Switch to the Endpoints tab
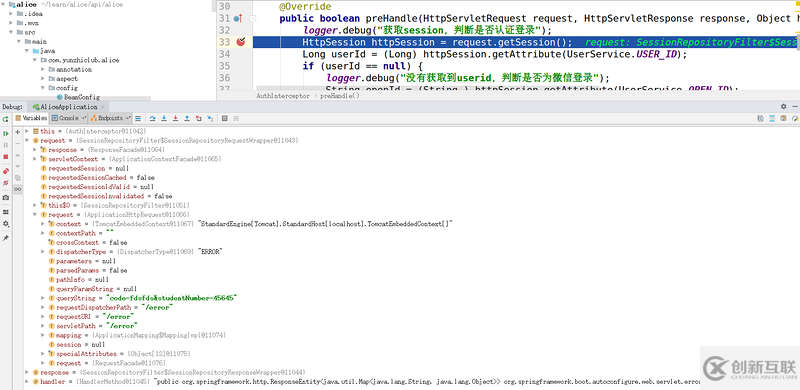 (x=110, y=118)
